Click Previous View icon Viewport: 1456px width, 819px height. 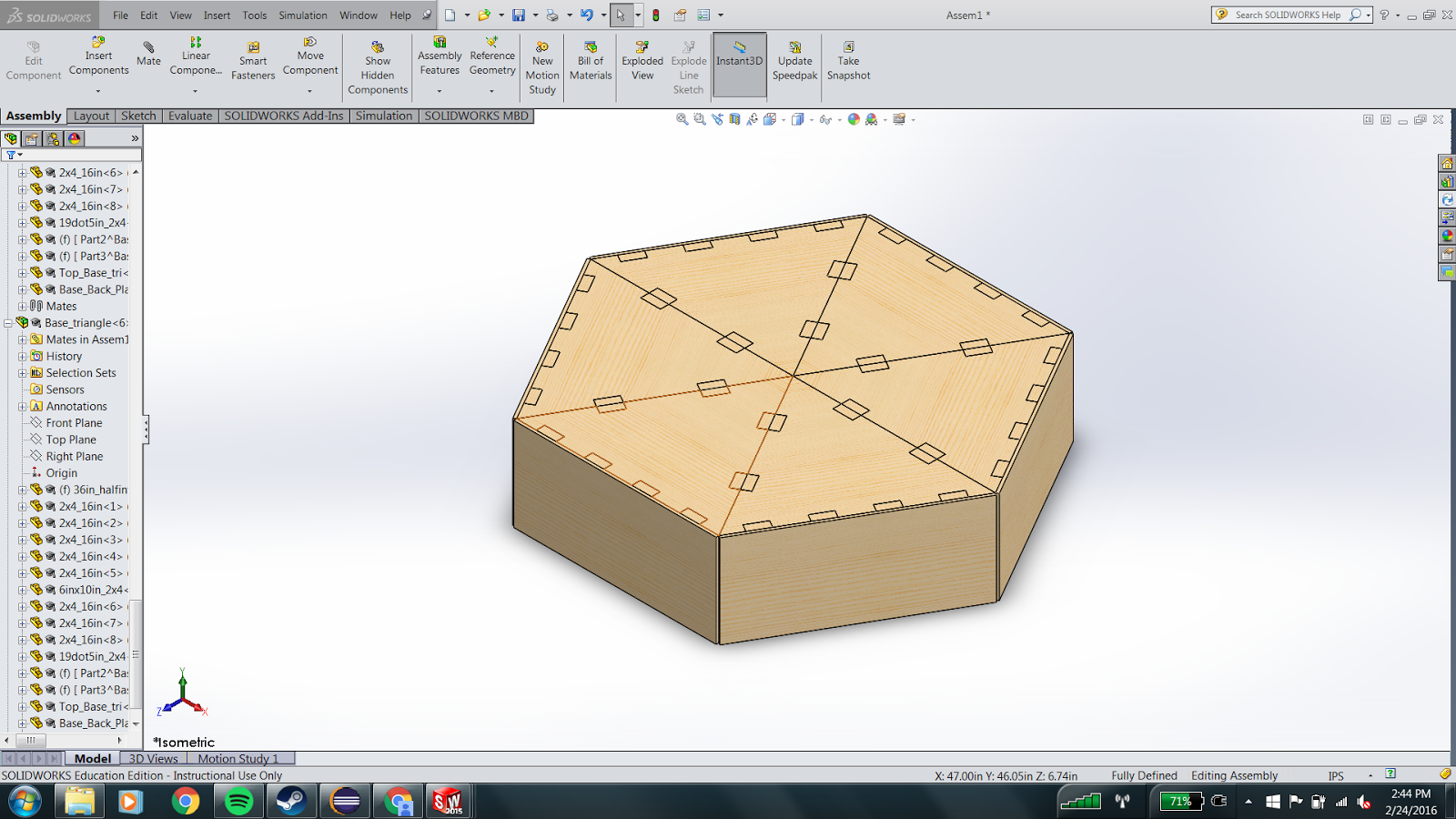[x=717, y=119]
